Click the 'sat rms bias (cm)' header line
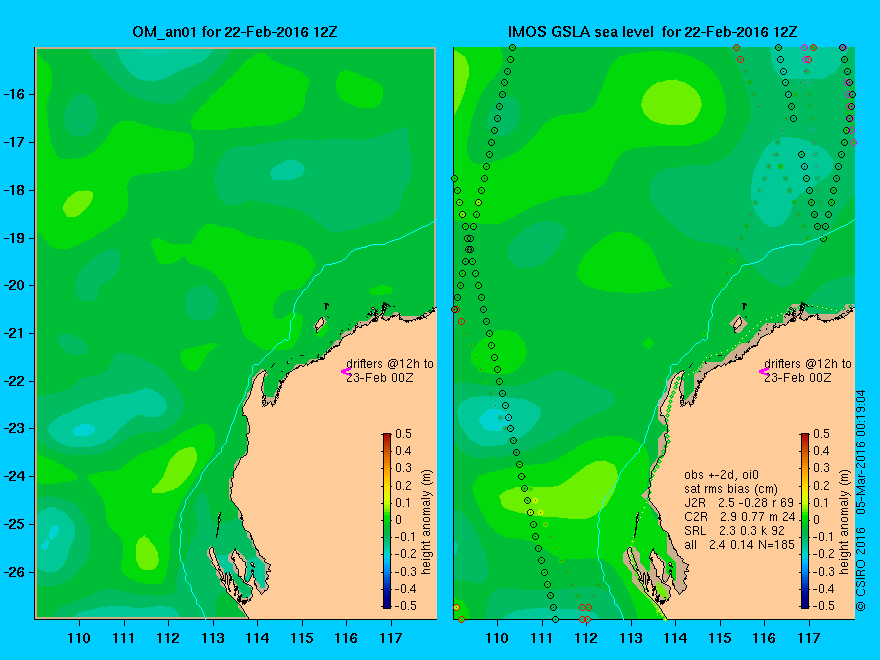Viewport: 880px width, 660px height. point(731,489)
